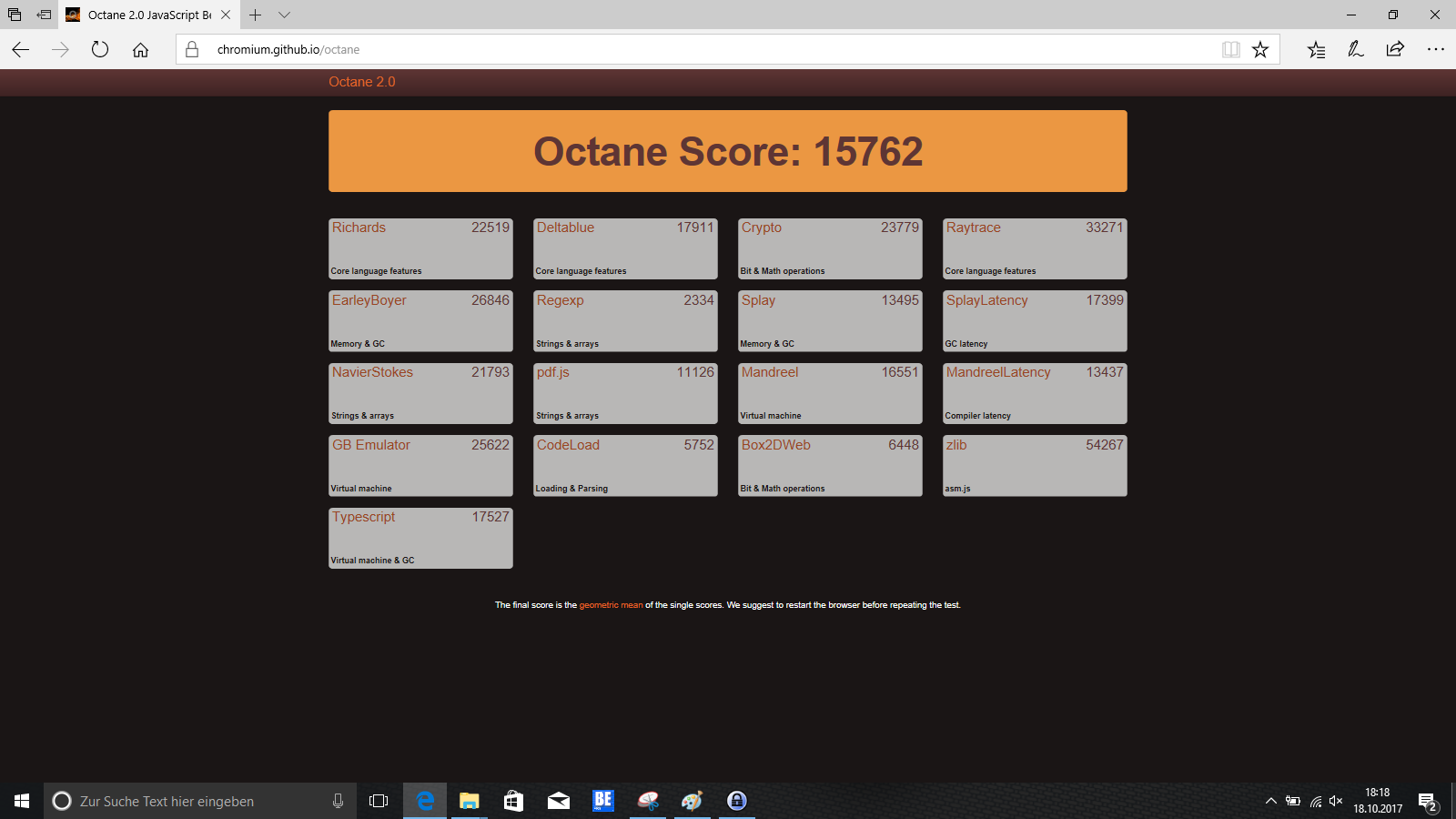The width and height of the screenshot is (1456, 819).
Task: Open the blue BE app in the taskbar
Action: (x=603, y=801)
